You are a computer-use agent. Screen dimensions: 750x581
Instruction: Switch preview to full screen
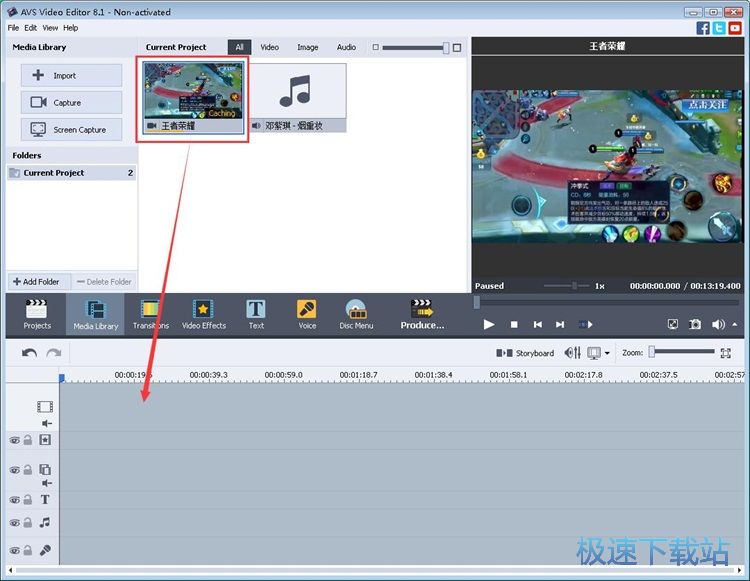coord(673,325)
